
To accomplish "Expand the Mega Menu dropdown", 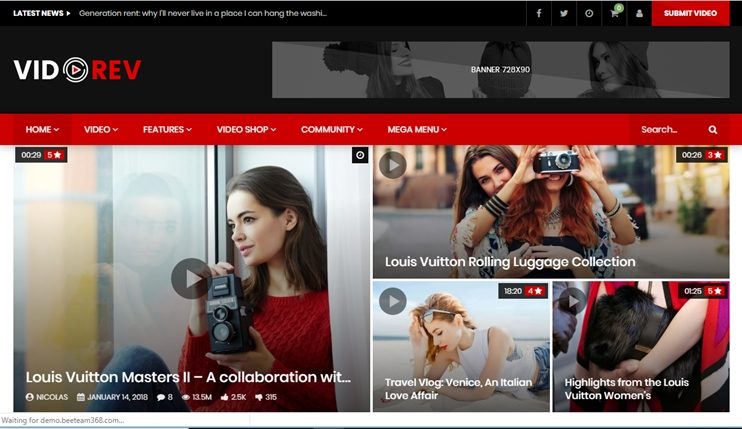I will pyautogui.click(x=416, y=129).
